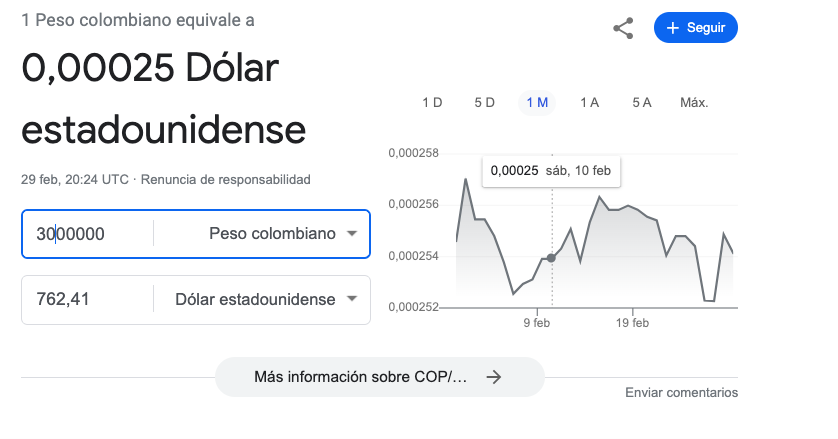This screenshot has width=838, height=439.
Task: Focus the 762,41 dollar amount field
Action: pos(88,299)
